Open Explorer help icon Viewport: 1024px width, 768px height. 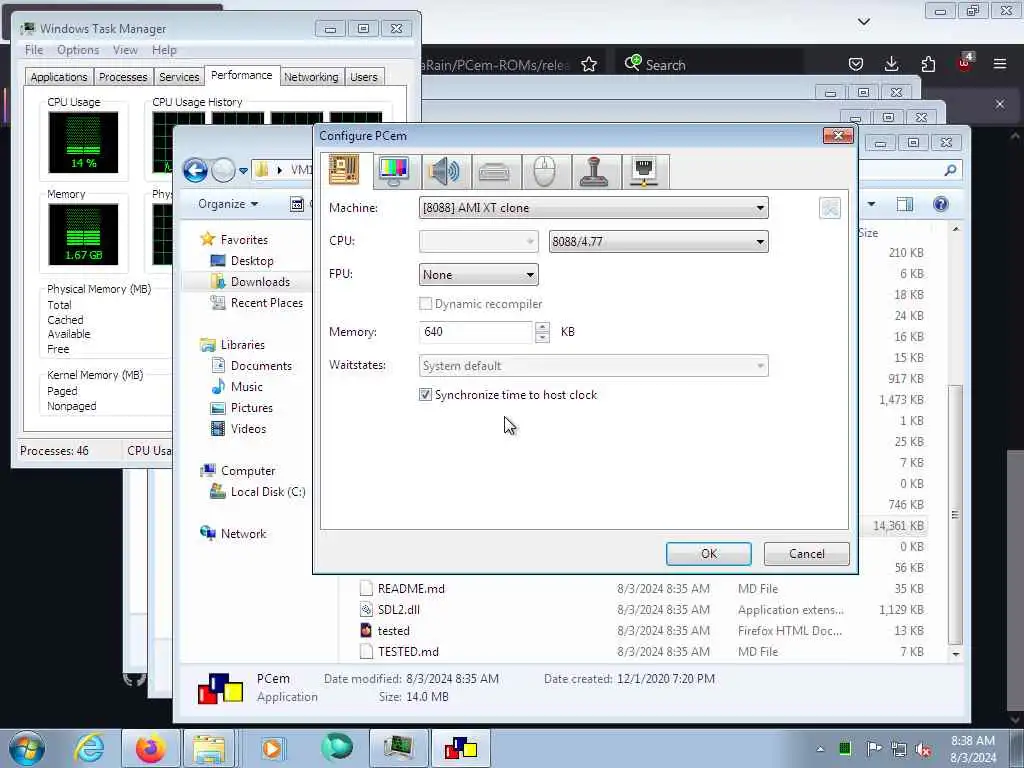(940, 204)
